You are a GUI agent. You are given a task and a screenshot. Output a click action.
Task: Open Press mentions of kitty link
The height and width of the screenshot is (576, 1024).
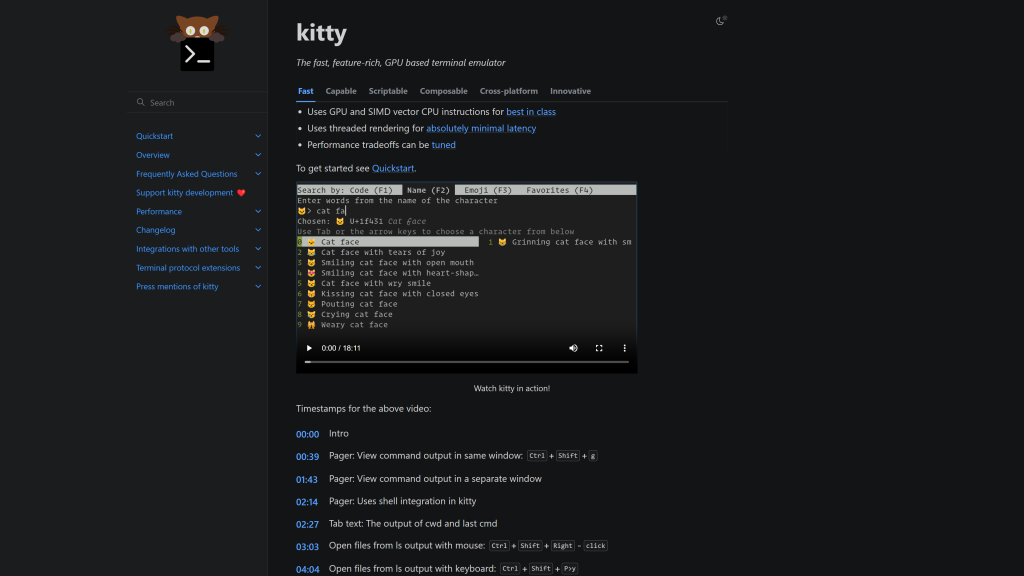point(177,287)
